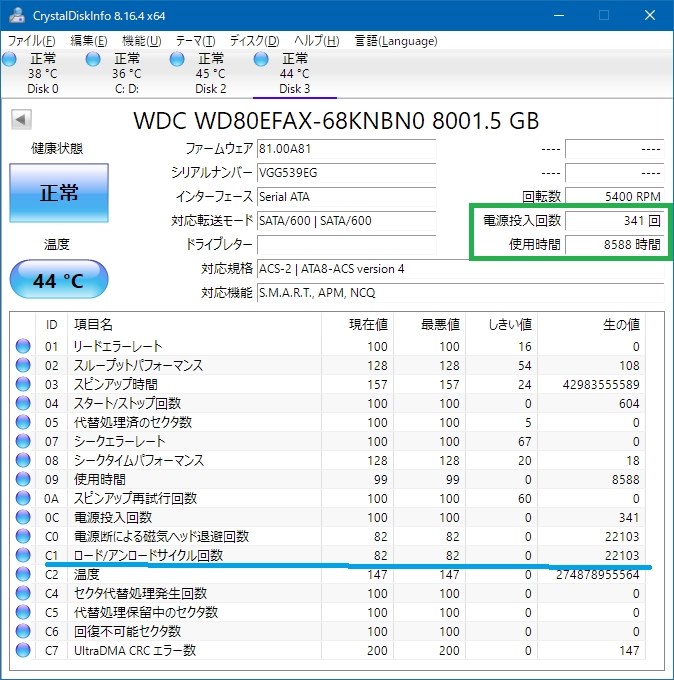Open the 言語(Language) menu

click(x=396, y=41)
